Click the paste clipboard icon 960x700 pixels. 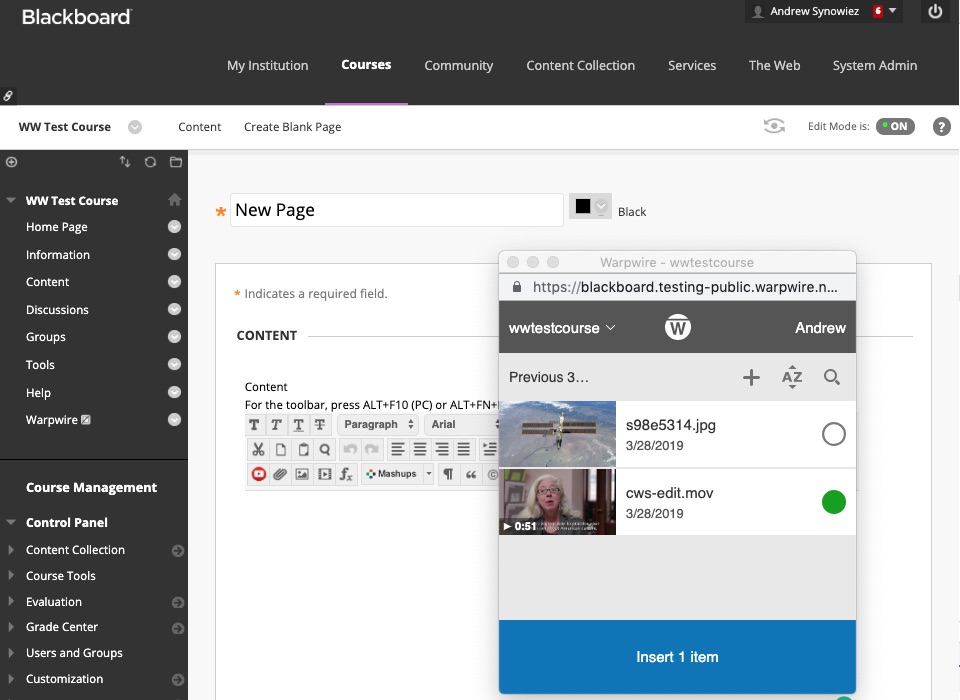pyautogui.click(x=303, y=450)
